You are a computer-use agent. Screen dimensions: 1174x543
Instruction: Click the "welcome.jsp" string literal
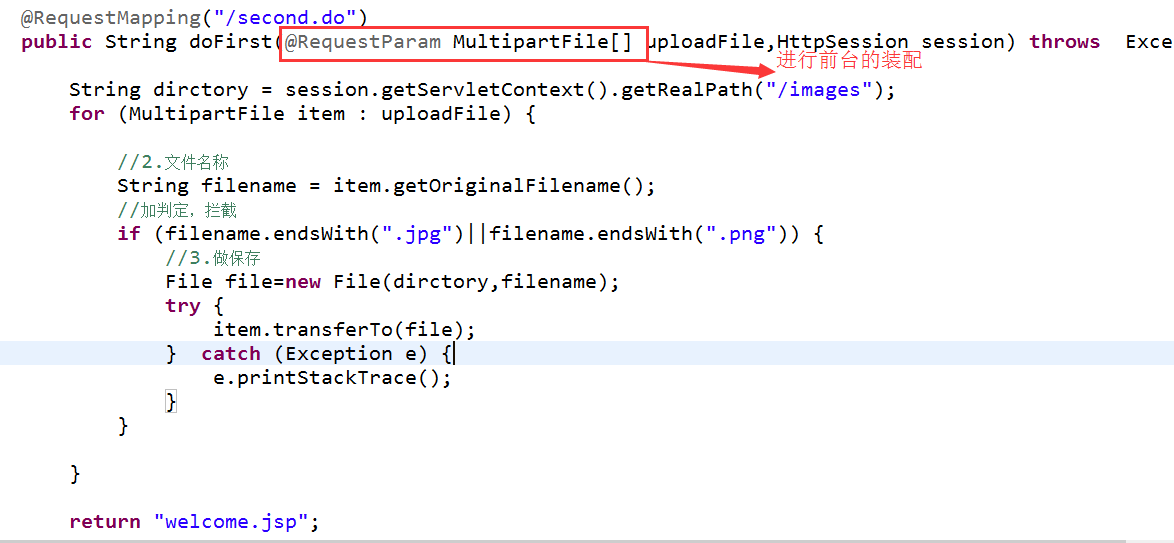231,521
